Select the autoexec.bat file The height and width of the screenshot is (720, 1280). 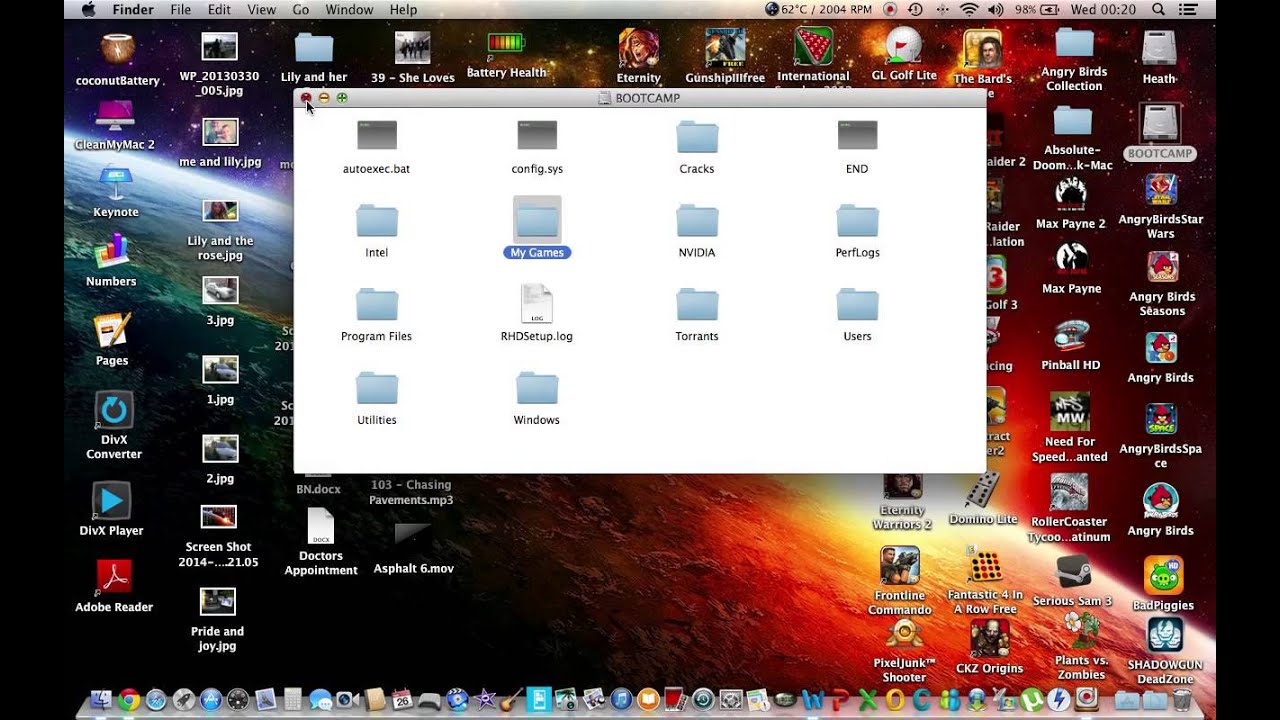coord(377,136)
